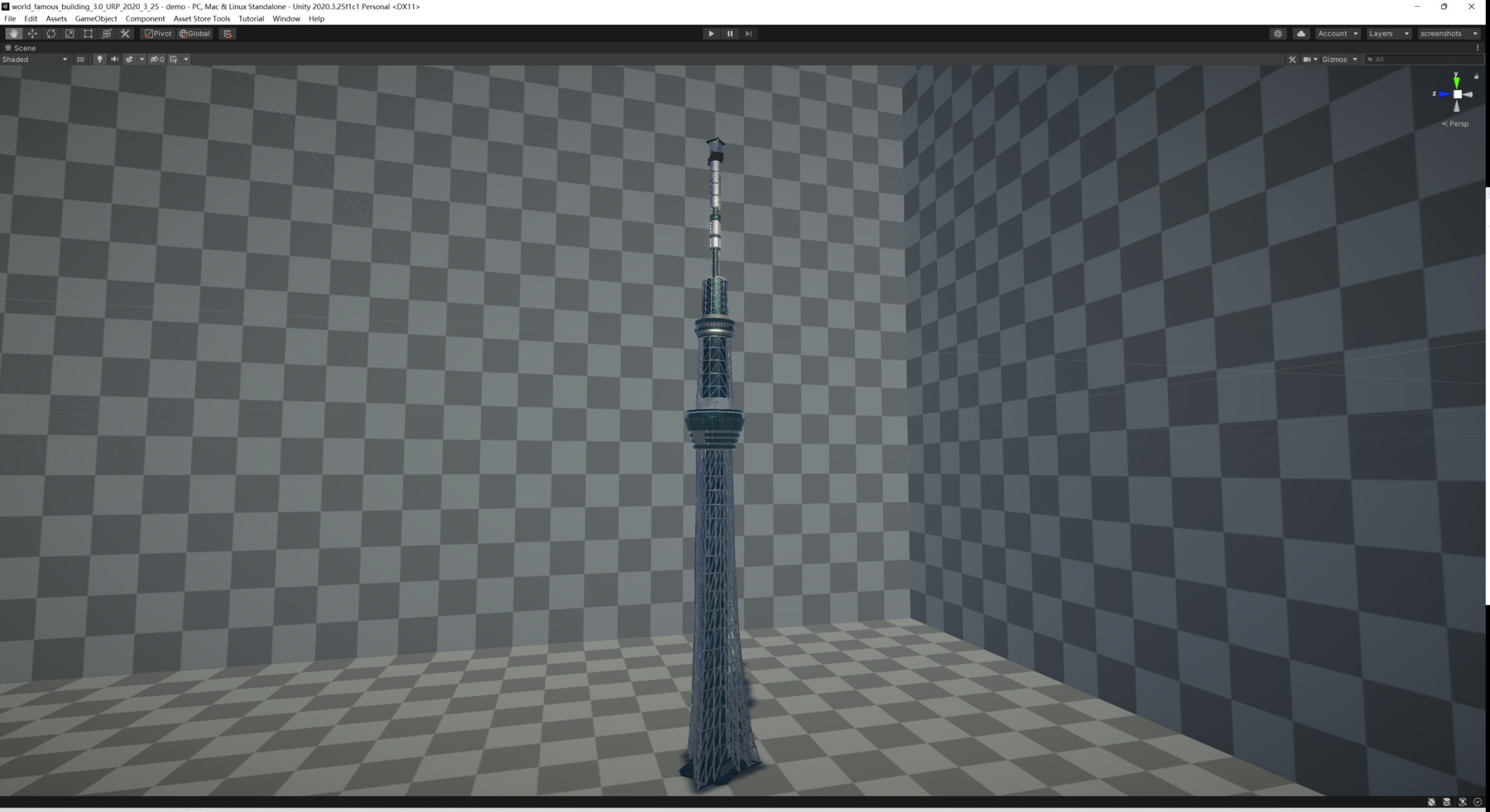
Task: Toggle the scene gizmo rotation lock
Action: 1476,76
